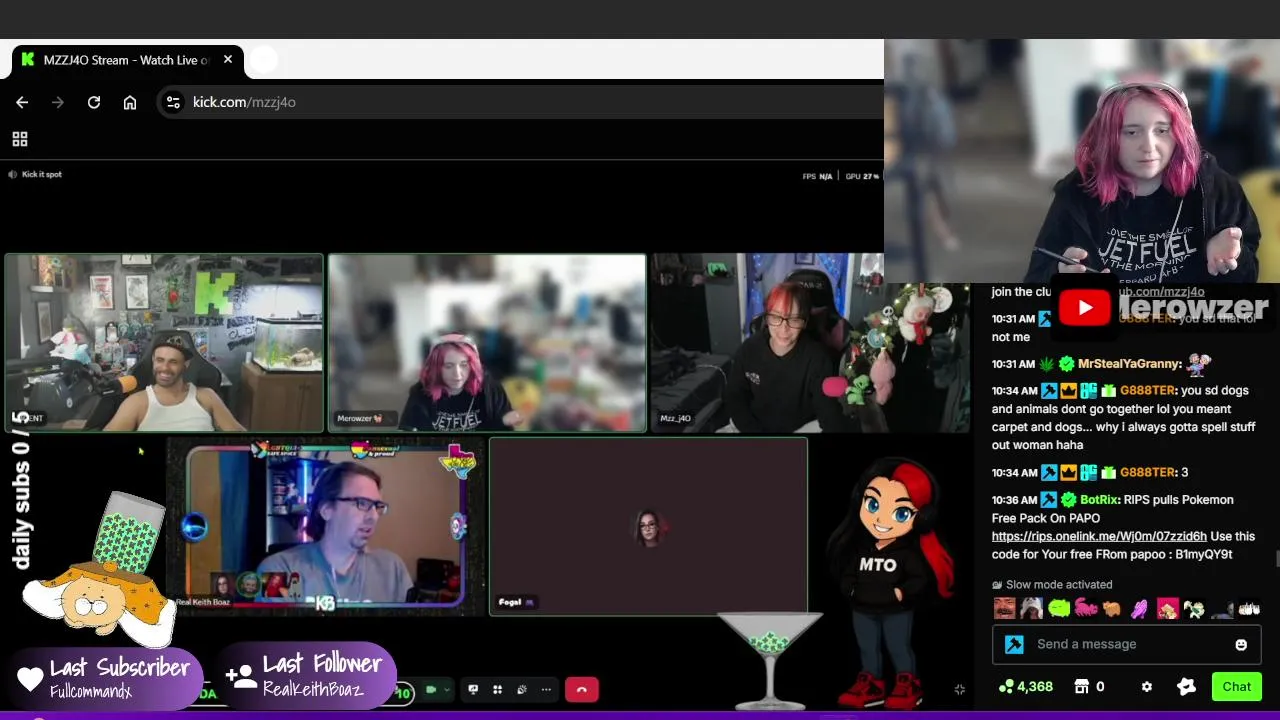Click the Slow mode activated notice

click(x=1052, y=585)
